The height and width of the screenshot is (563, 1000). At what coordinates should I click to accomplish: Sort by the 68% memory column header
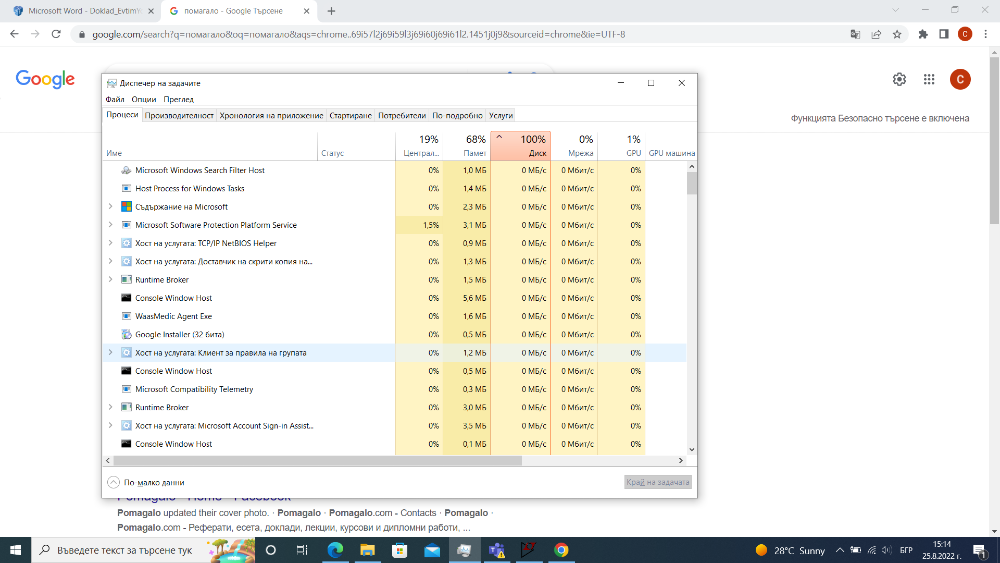(x=466, y=147)
